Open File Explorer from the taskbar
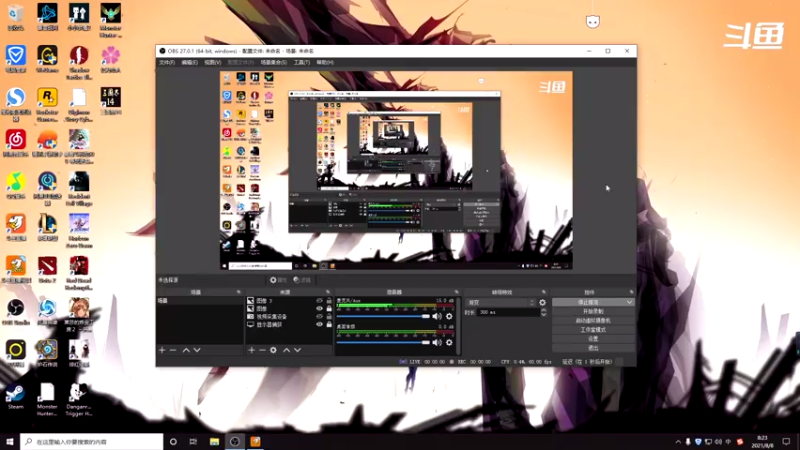Screen dimensions: 800x450 (214, 442)
